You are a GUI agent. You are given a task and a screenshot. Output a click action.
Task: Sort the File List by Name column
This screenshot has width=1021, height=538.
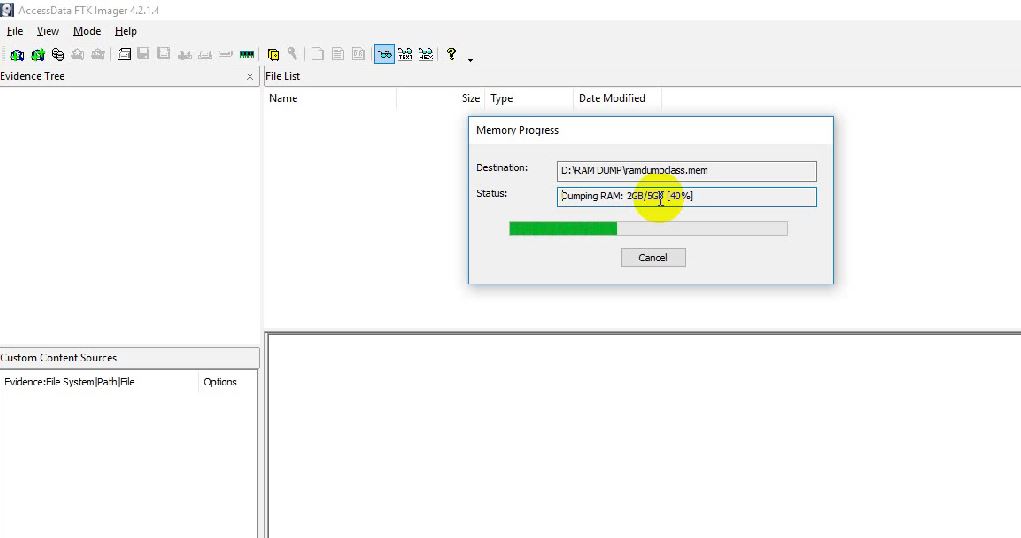[330, 98]
